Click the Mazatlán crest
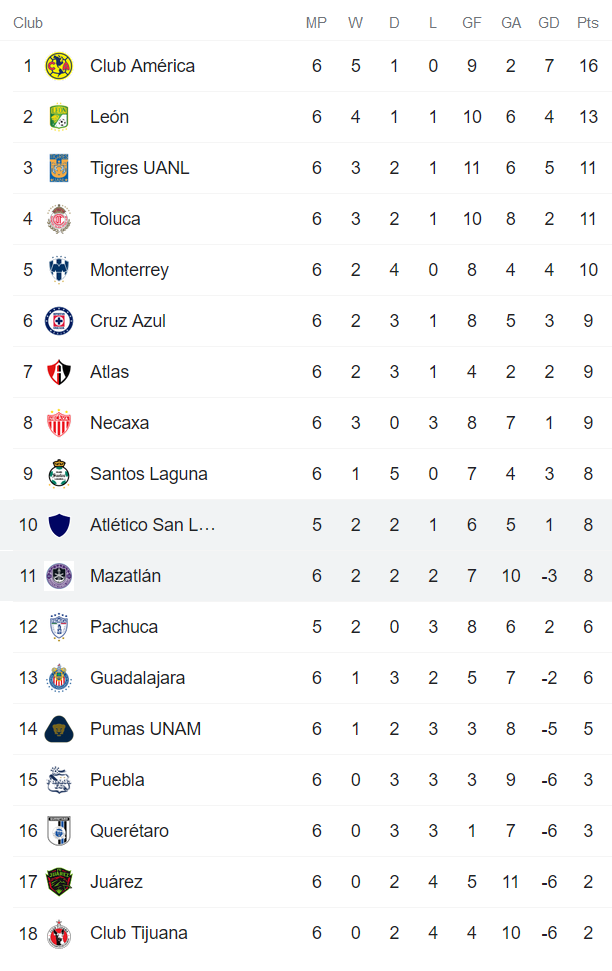The height and width of the screenshot is (971, 612). click(58, 575)
